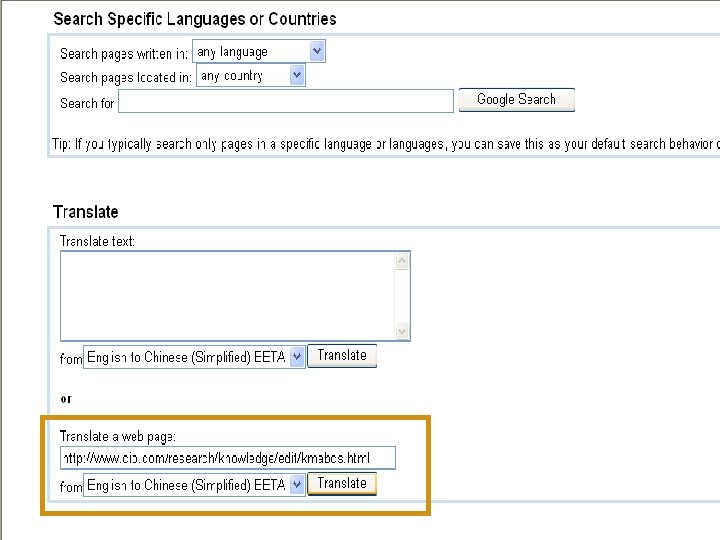This screenshot has width=720, height=540.
Task: Click the web page URL input field
Action: tap(228, 458)
